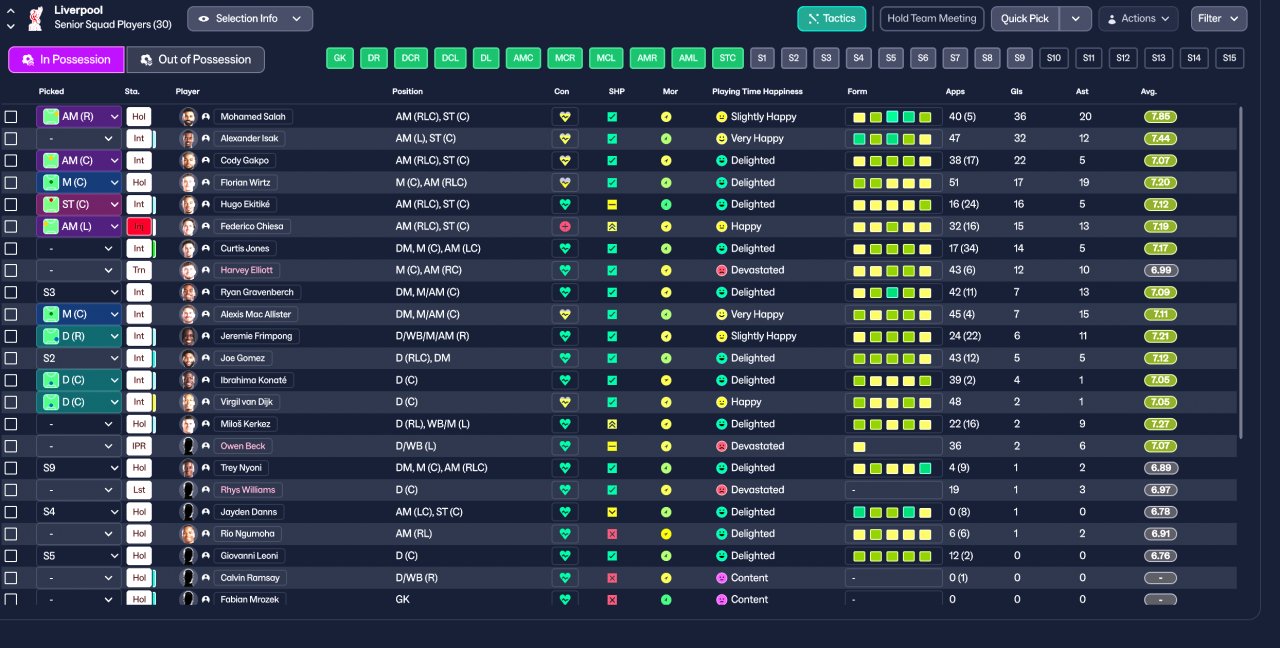Click the player list vertical scrollbar
This screenshot has width=1280, height=648.
[1241, 272]
